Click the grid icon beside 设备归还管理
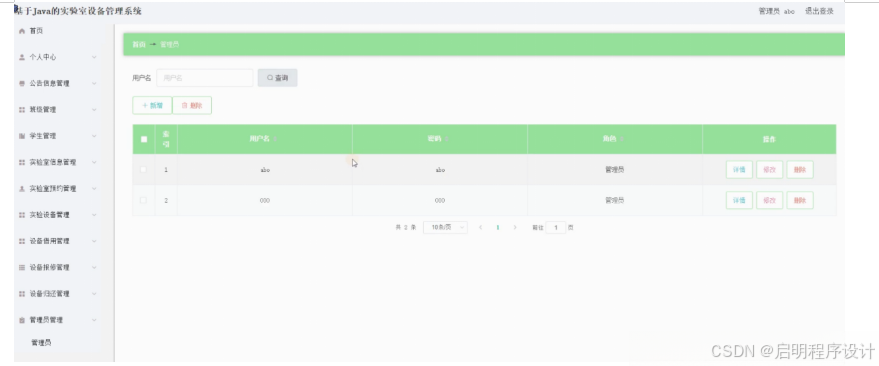879x366 pixels. [x=22, y=294]
